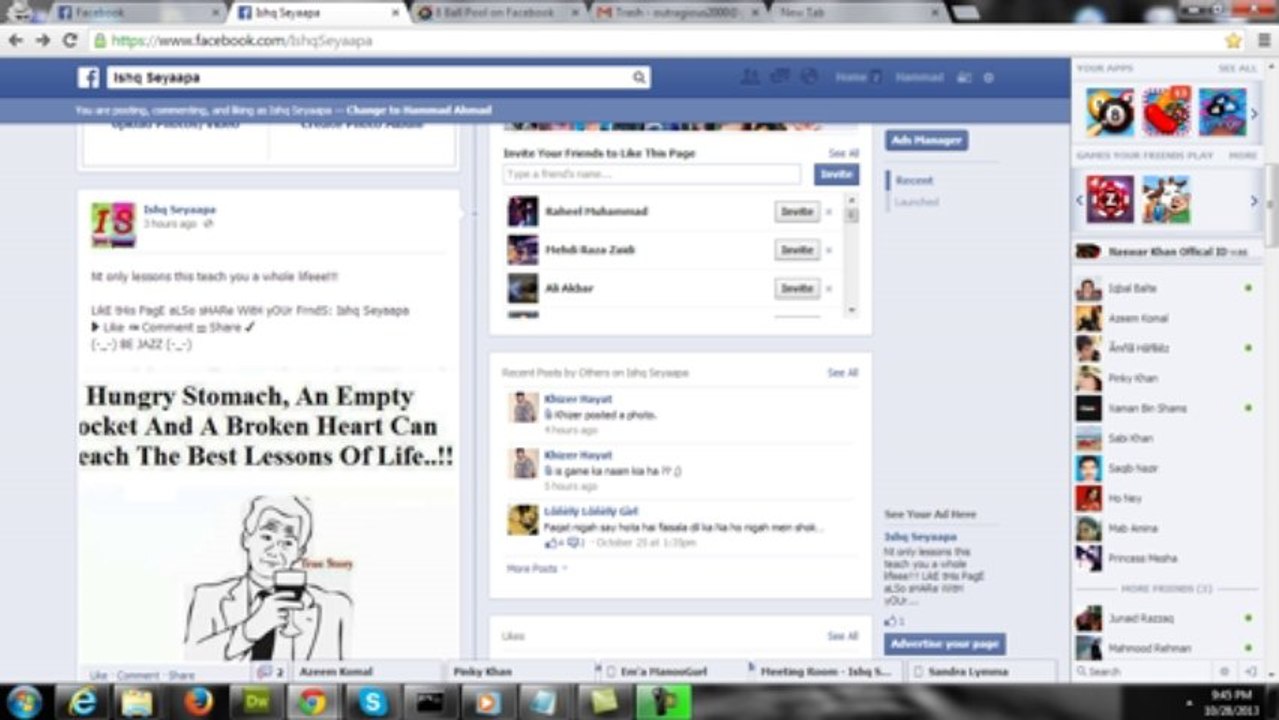The image size is (1279, 720).
Task: Open the Zynga Poker game icon
Action: [x=1110, y=200]
